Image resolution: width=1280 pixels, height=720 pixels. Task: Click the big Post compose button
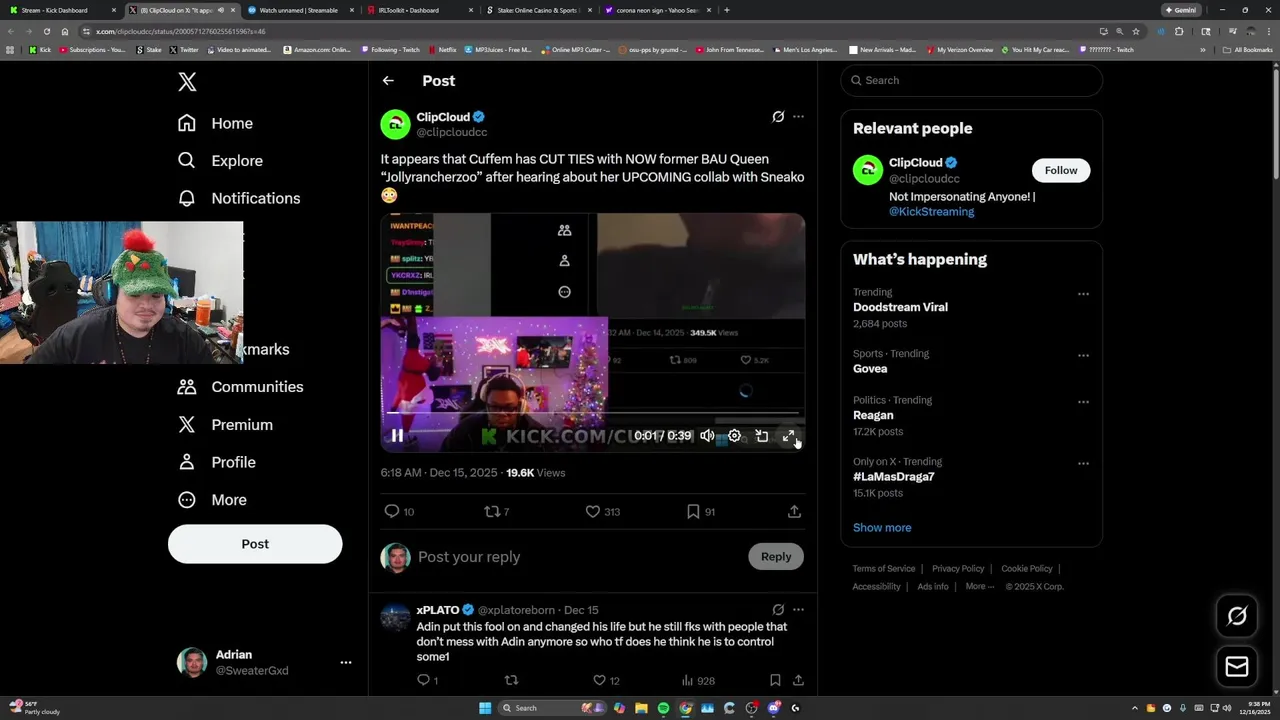pyautogui.click(x=255, y=544)
